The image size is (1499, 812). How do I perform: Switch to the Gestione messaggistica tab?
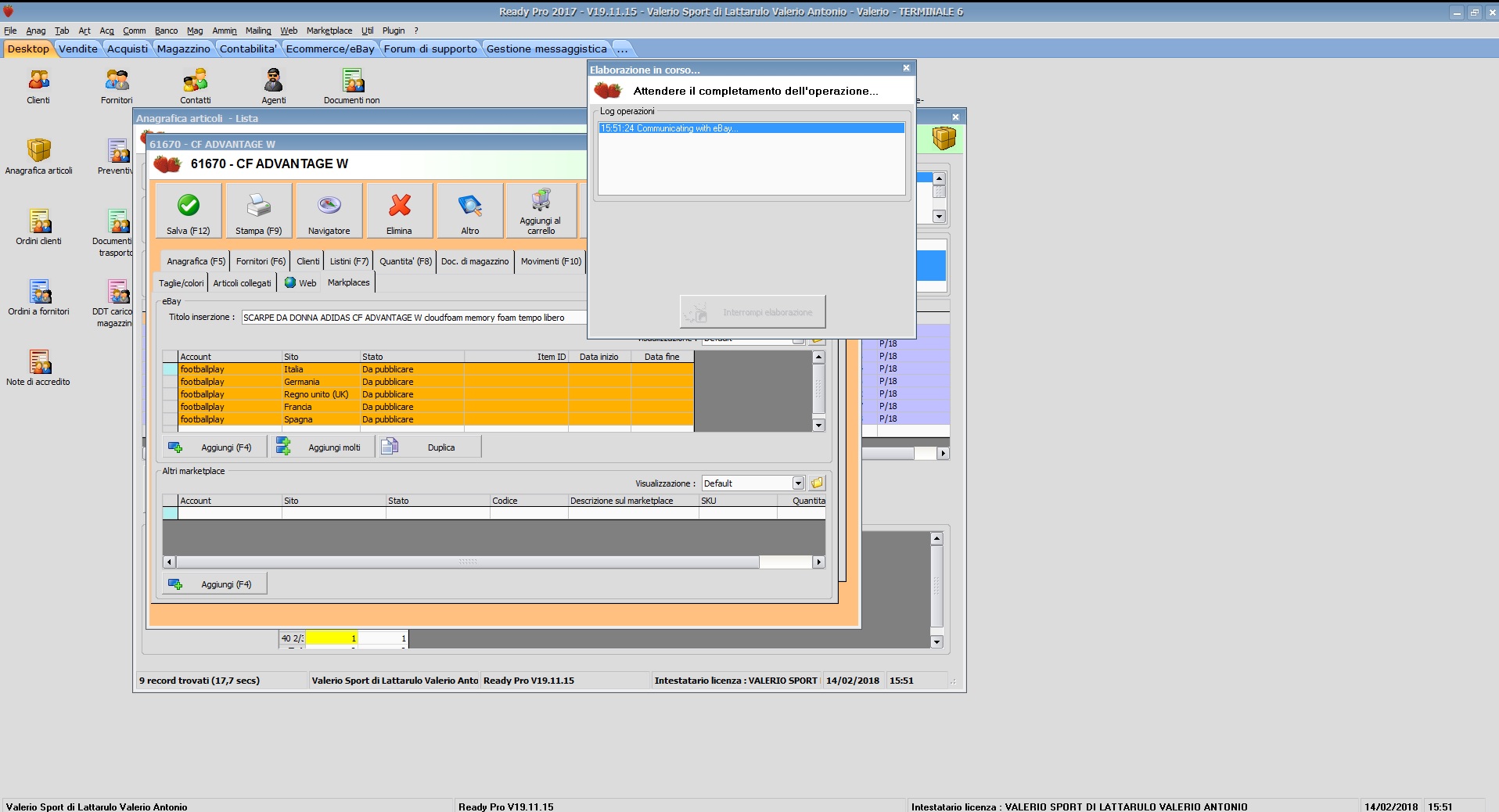coord(546,49)
